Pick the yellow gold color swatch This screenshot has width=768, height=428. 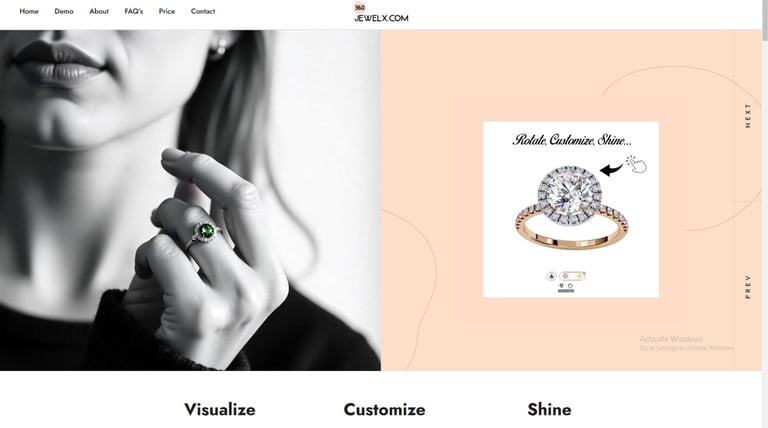tap(579, 276)
